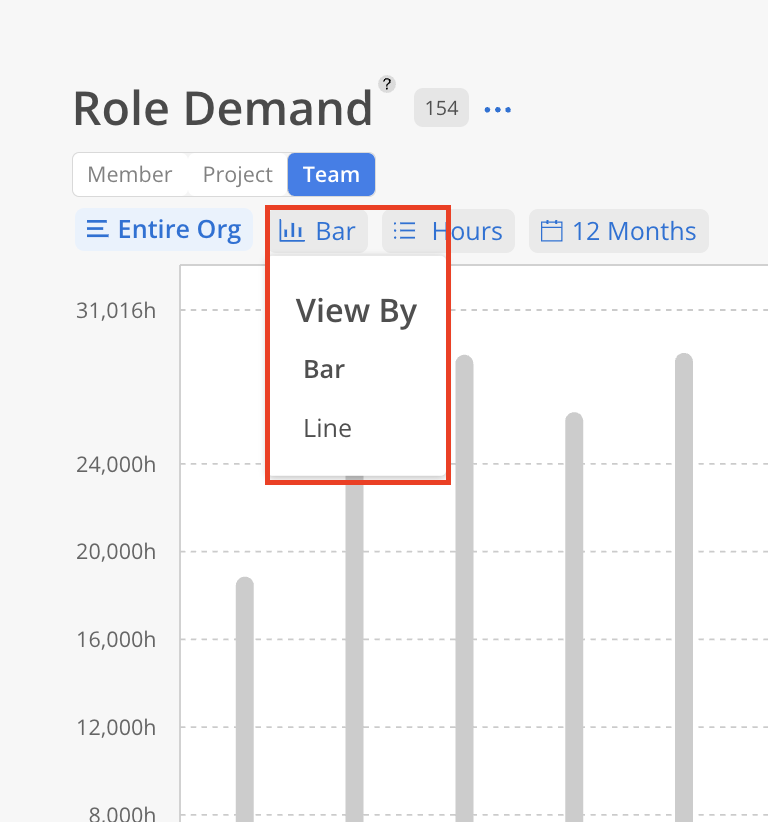Click the 20,000h axis label
Screen dimensions: 768x822
(x=116, y=551)
